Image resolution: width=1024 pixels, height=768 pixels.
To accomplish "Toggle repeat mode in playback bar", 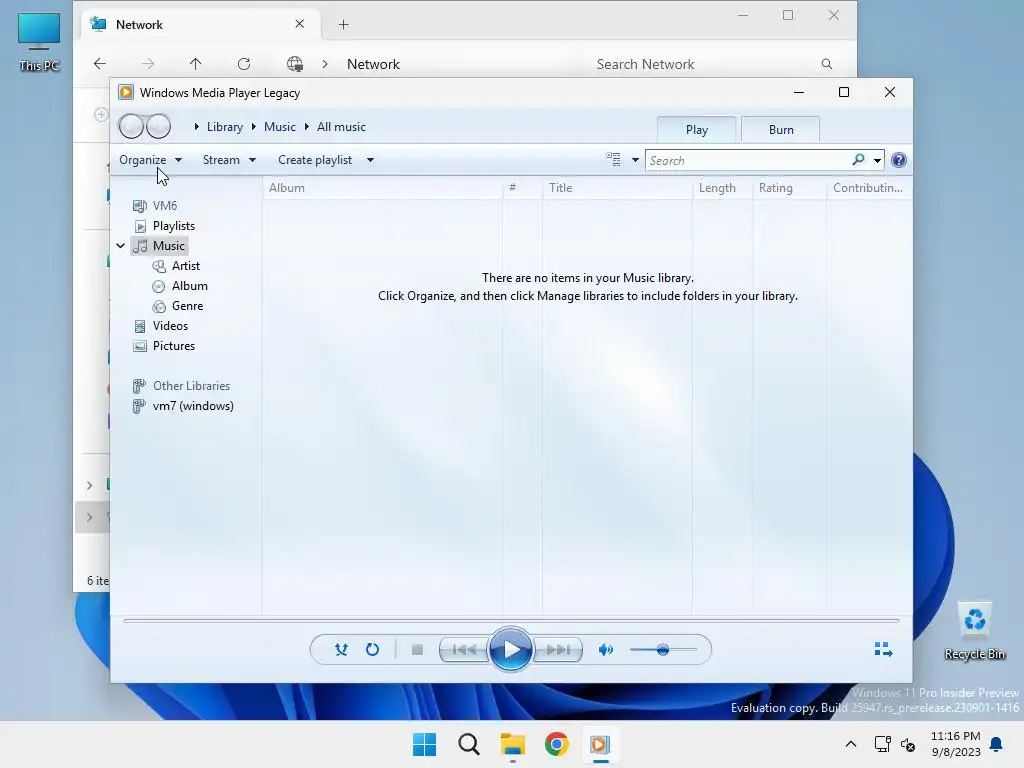I will point(372,650).
